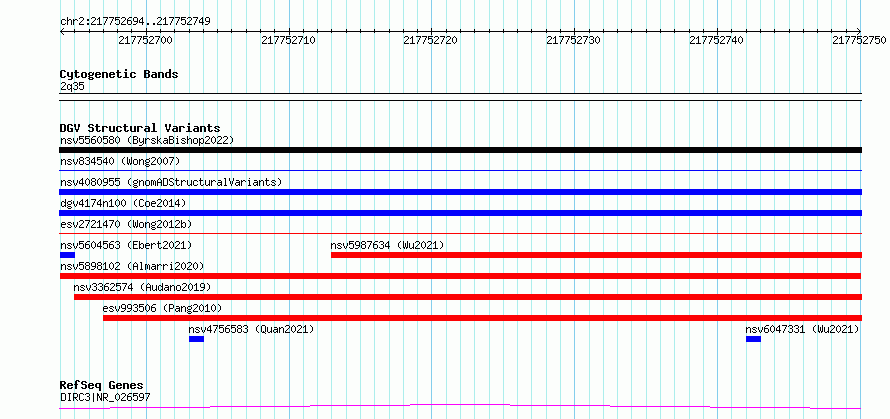Click the chr2:217752694..217752749 region label

coord(135,22)
